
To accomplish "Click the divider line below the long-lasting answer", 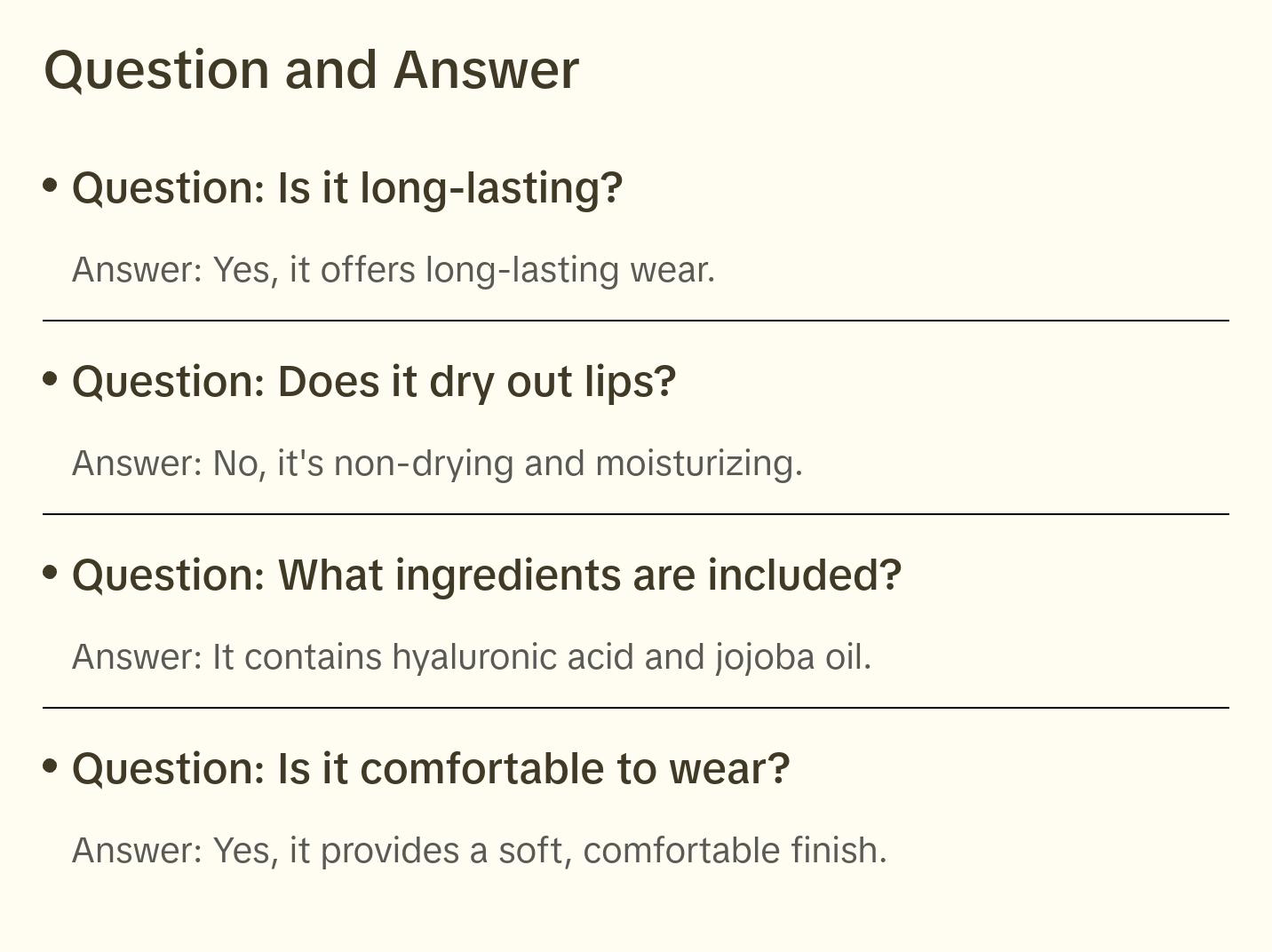I will (636, 321).
